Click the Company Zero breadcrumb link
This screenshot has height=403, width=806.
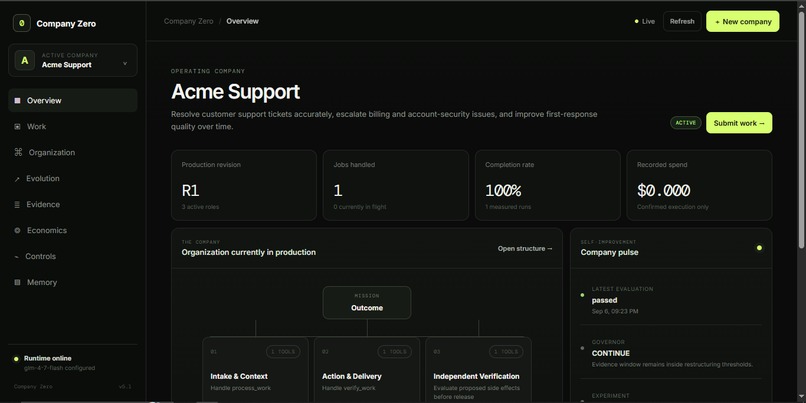[188, 21]
